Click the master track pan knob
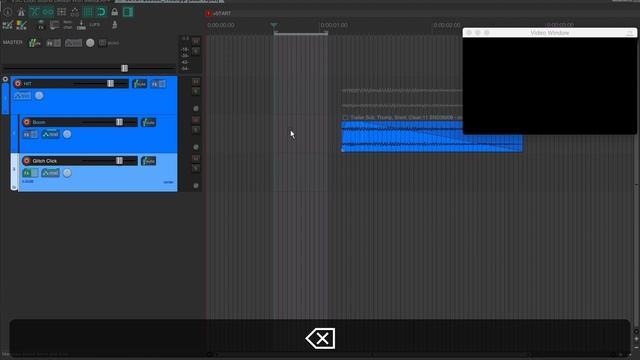 point(90,43)
